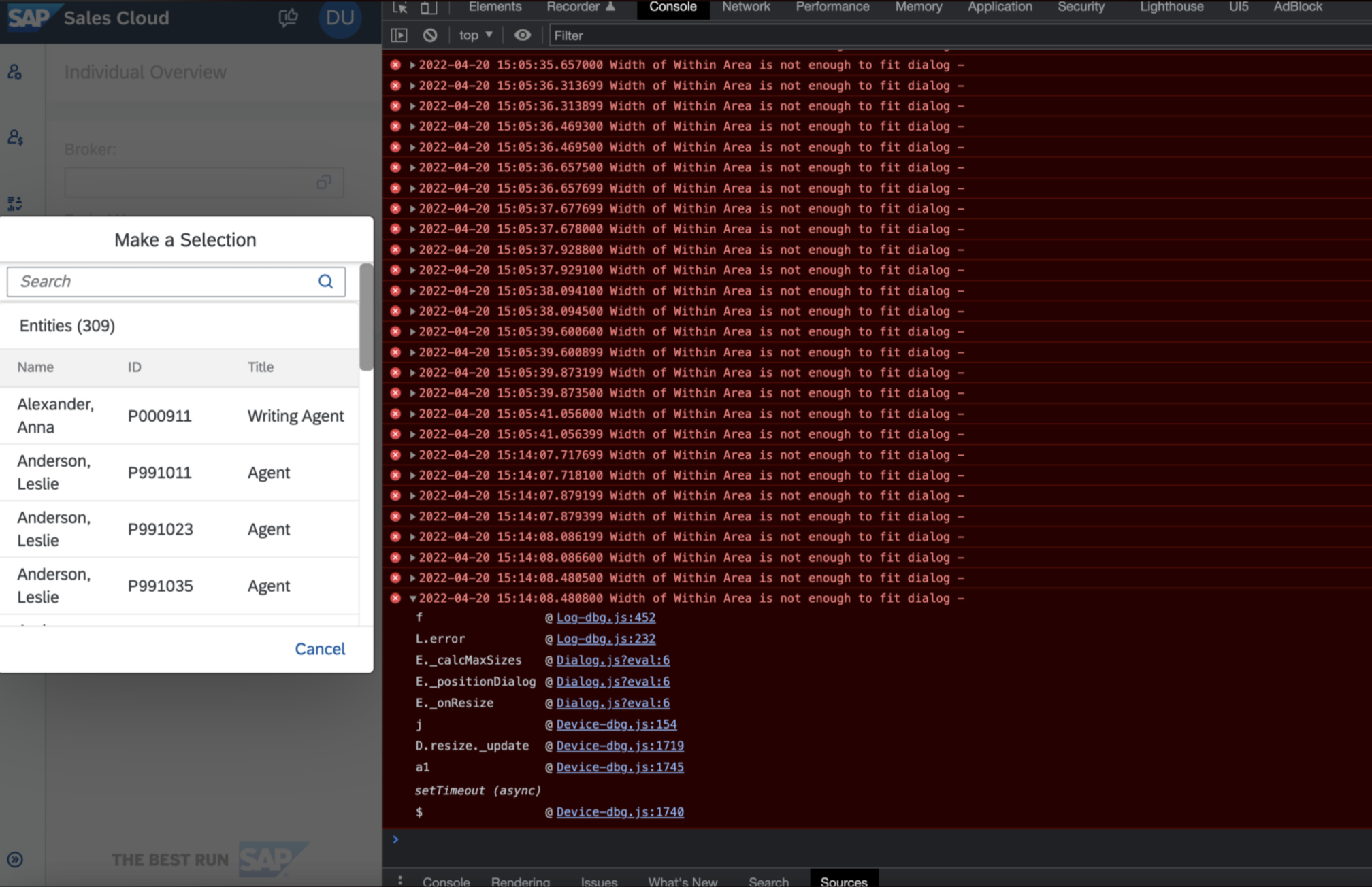Expand sidebar with bottom chevron circle icon
Screen dimensions: 1372x887
(x=15, y=860)
